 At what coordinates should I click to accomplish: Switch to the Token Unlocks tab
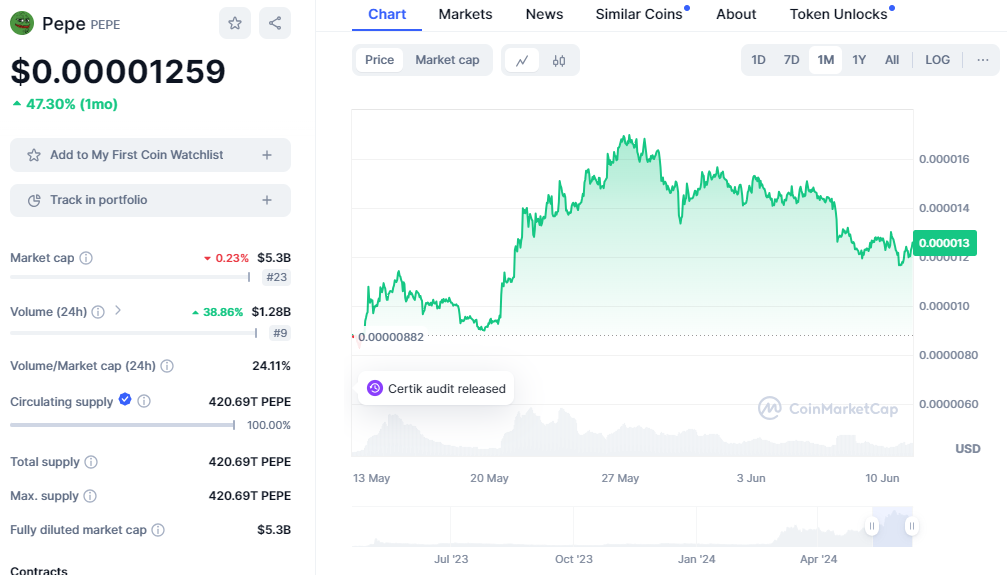pyautogui.click(x=838, y=14)
